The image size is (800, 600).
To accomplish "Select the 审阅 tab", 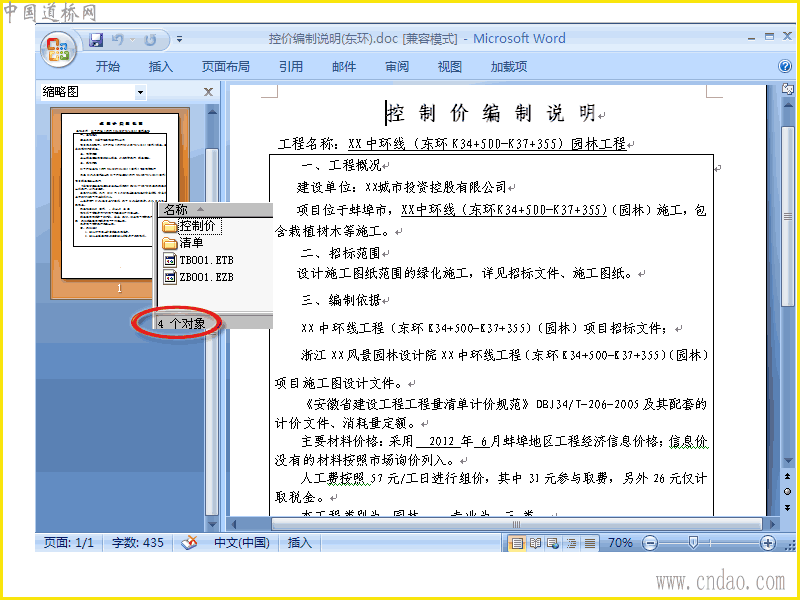I will tap(397, 66).
